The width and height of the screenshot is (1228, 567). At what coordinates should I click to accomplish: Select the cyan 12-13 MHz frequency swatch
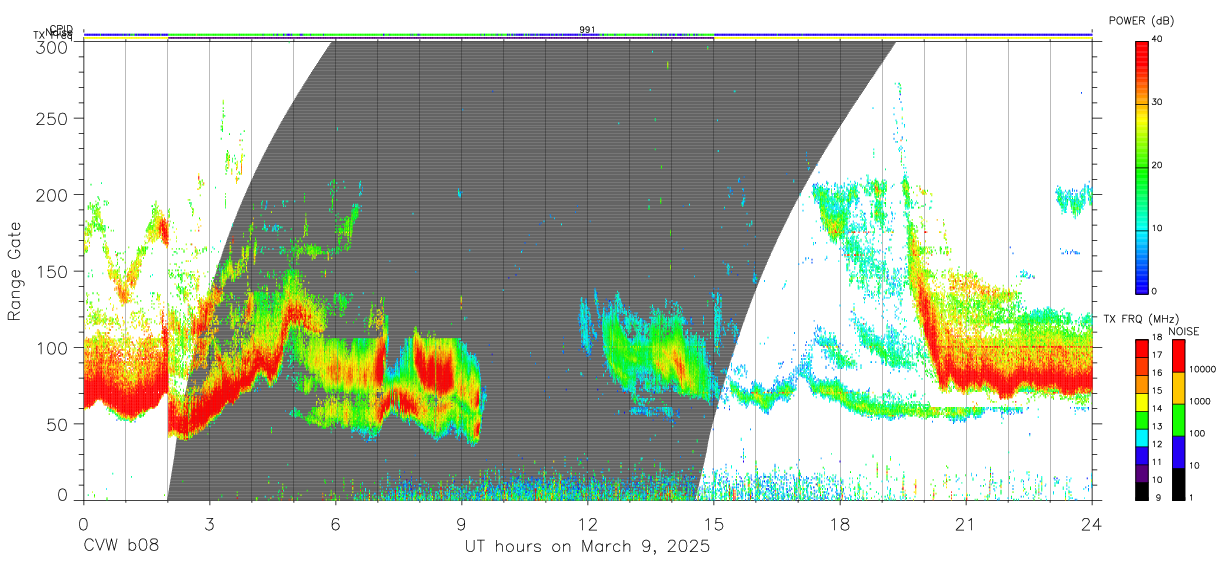[1141, 438]
